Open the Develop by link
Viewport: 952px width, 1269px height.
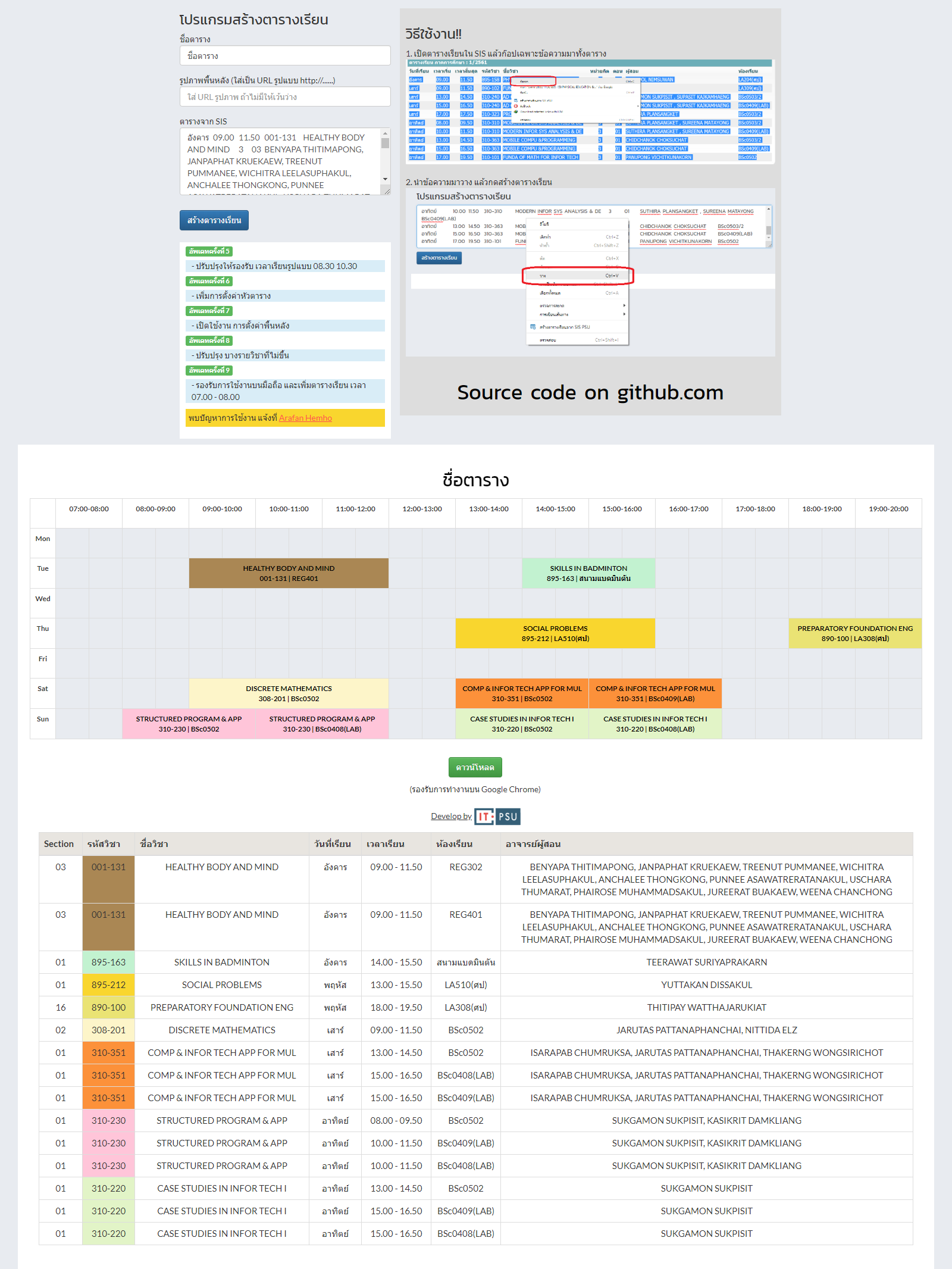coord(451,816)
